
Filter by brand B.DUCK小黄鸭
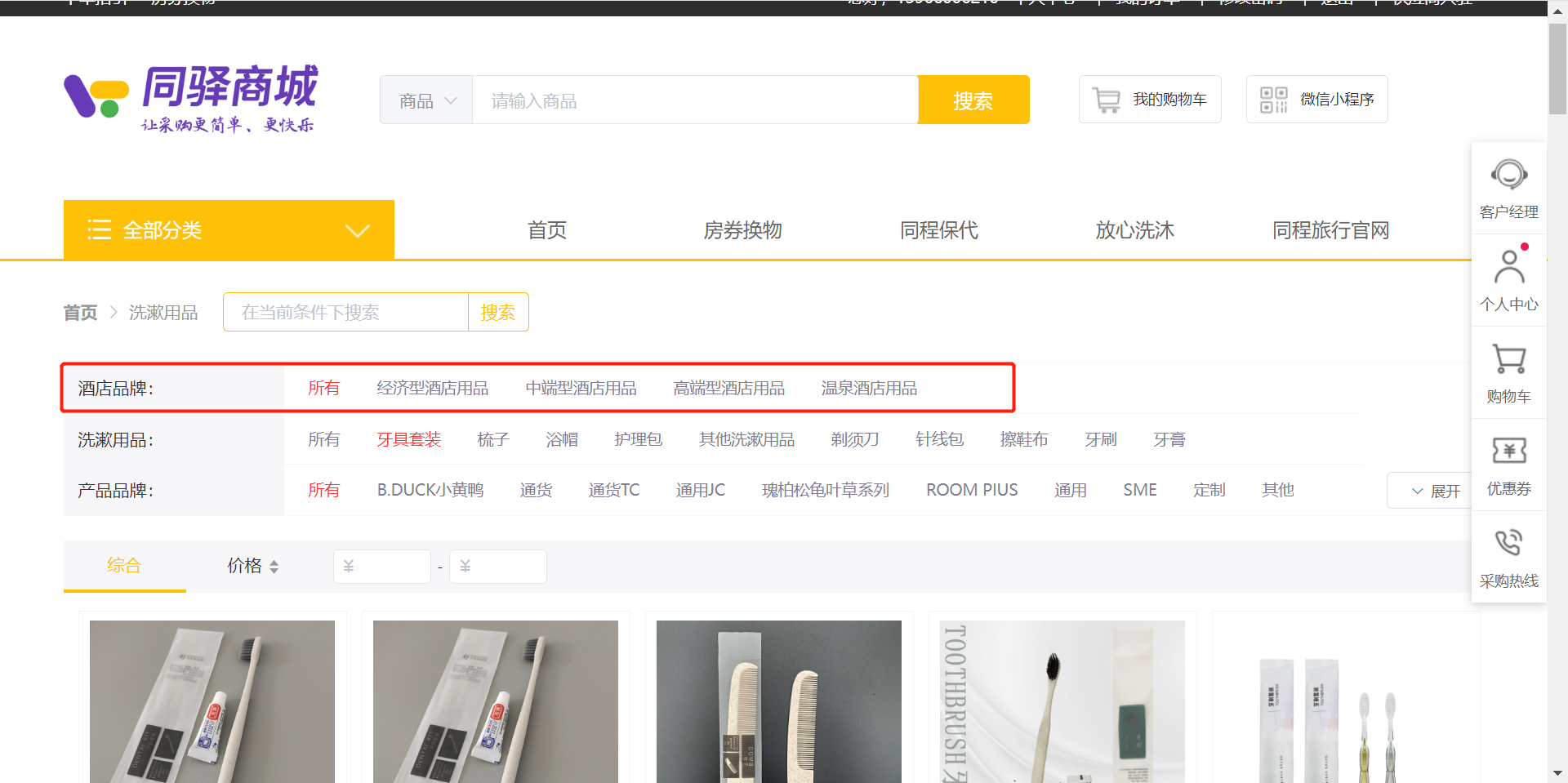pyautogui.click(x=430, y=491)
